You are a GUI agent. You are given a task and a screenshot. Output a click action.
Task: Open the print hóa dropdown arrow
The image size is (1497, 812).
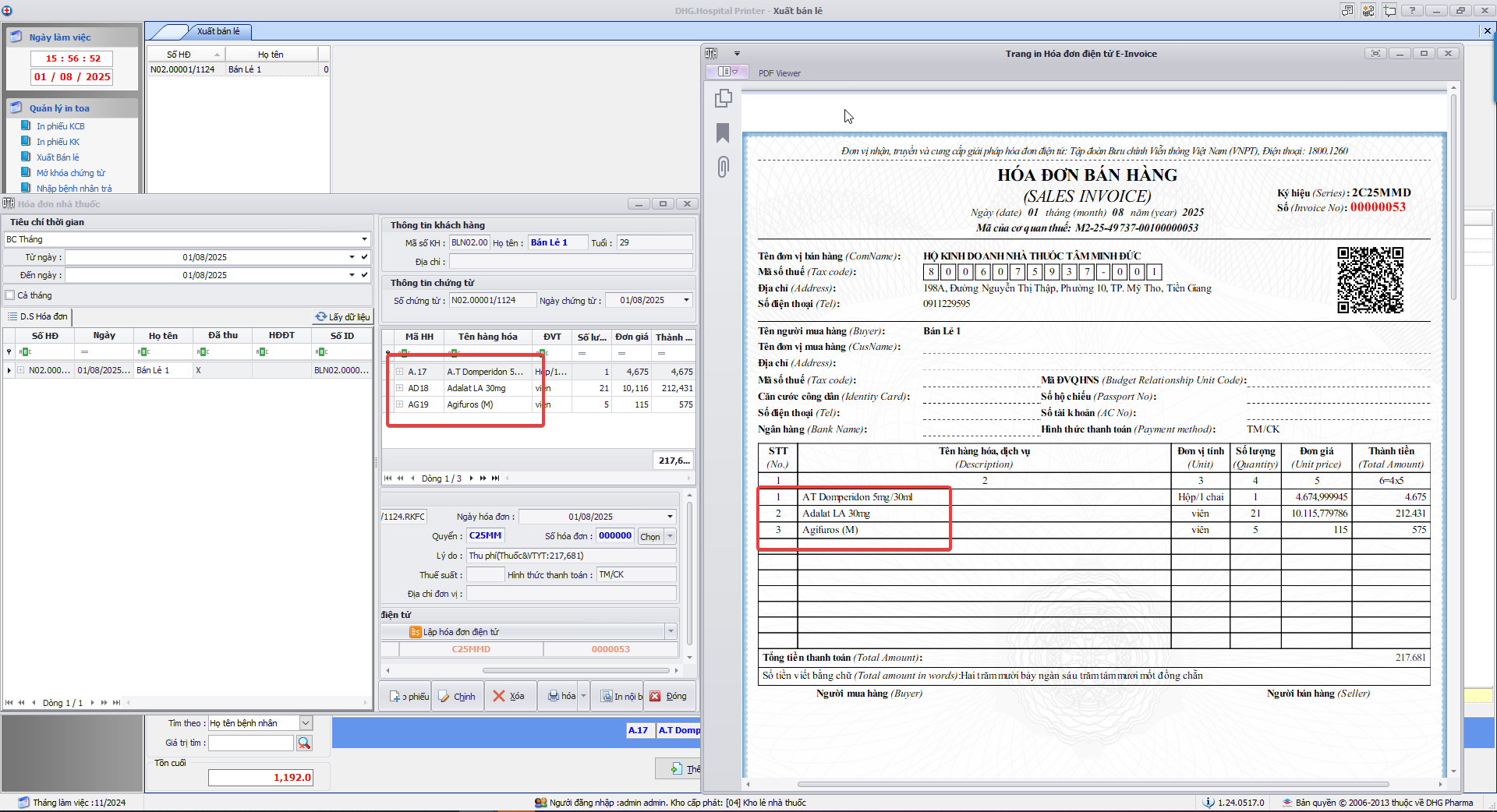click(583, 696)
